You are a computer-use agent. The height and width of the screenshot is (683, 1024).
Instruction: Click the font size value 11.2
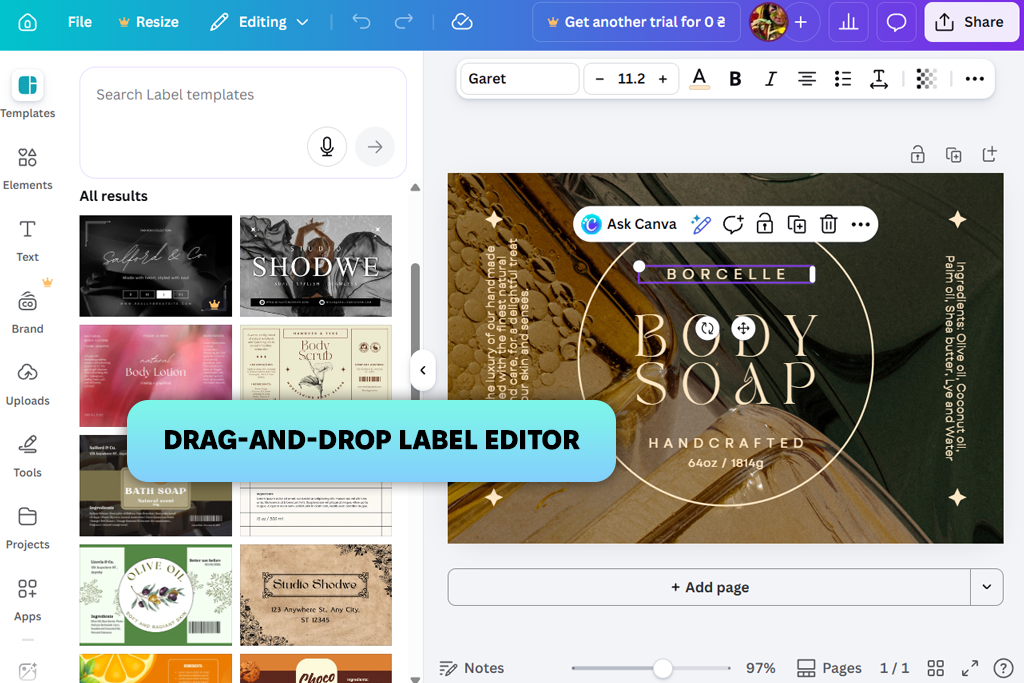coord(632,79)
